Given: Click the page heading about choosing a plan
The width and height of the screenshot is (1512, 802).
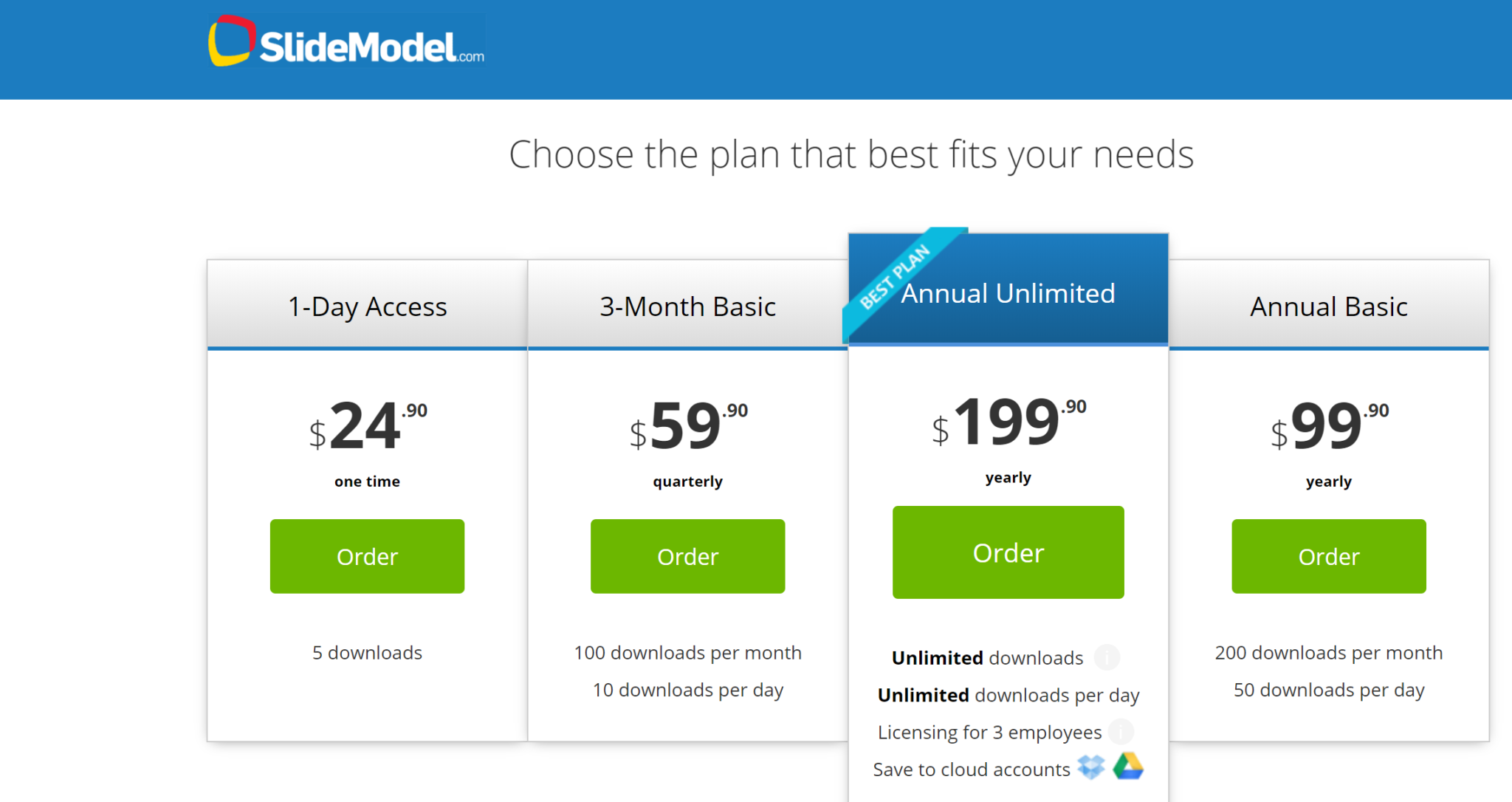Looking at the screenshot, I should pyautogui.click(x=851, y=154).
